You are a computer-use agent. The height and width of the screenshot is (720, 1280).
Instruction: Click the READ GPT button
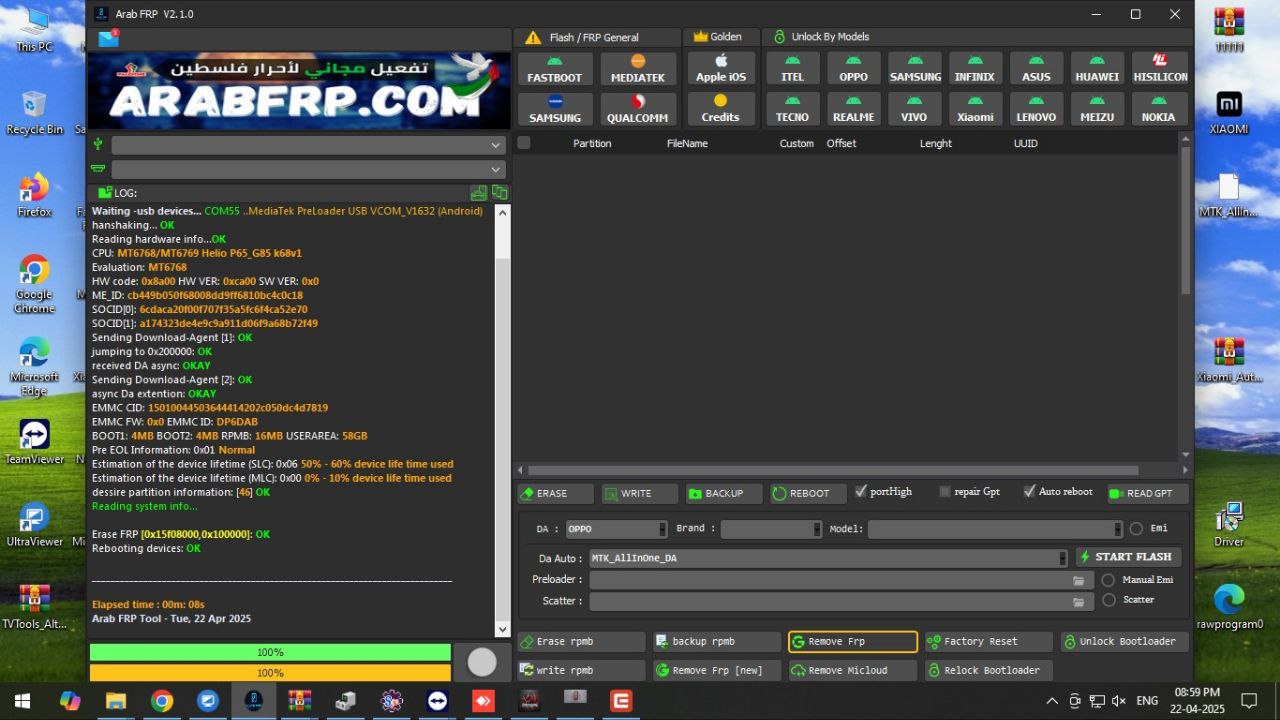[1148, 493]
